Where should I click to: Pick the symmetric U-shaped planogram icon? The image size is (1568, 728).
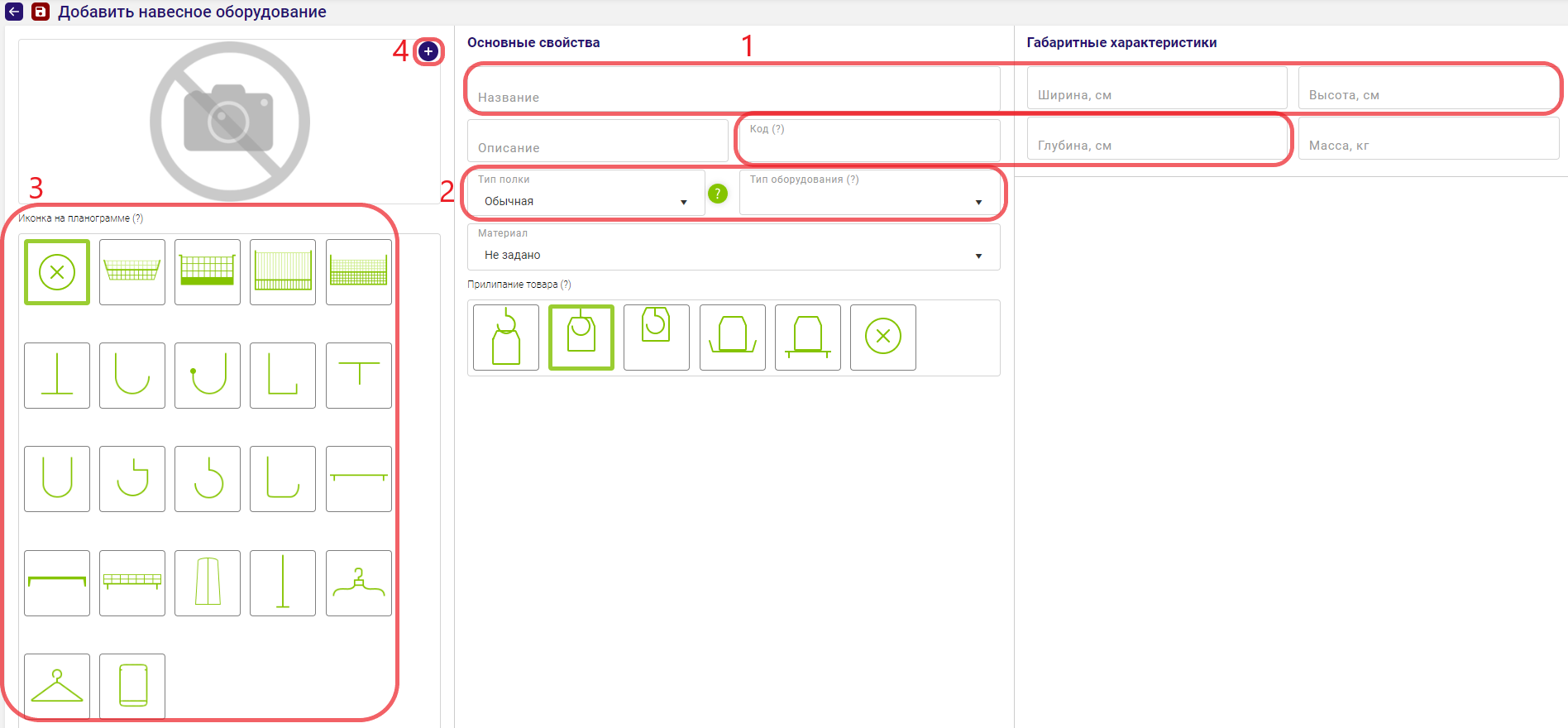[57, 479]
